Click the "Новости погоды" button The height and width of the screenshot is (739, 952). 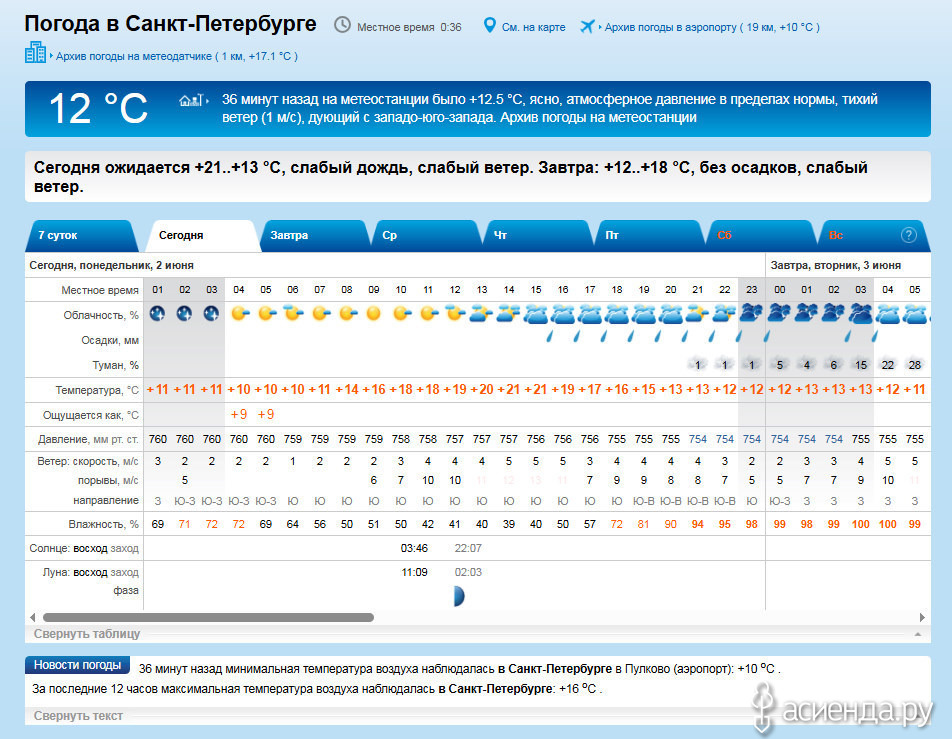click(77, 665)
